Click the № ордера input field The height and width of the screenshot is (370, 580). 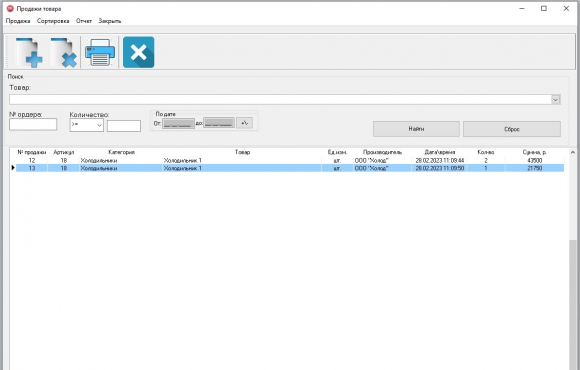coord(33,124)
